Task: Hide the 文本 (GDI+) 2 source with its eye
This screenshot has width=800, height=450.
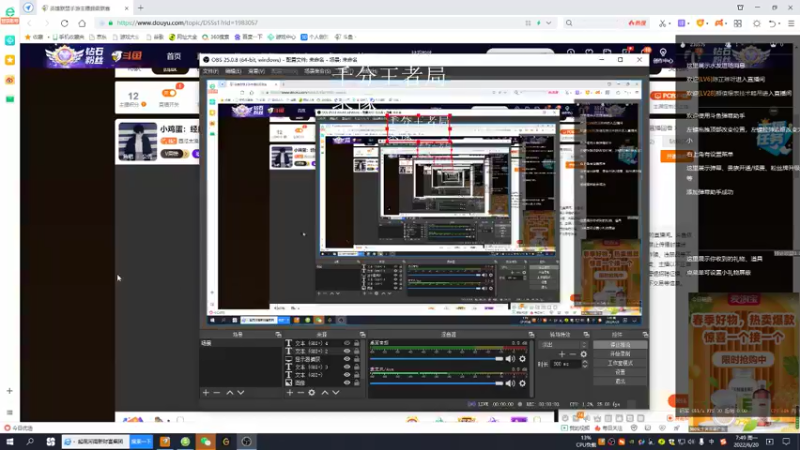Action: tap(347, 351)
